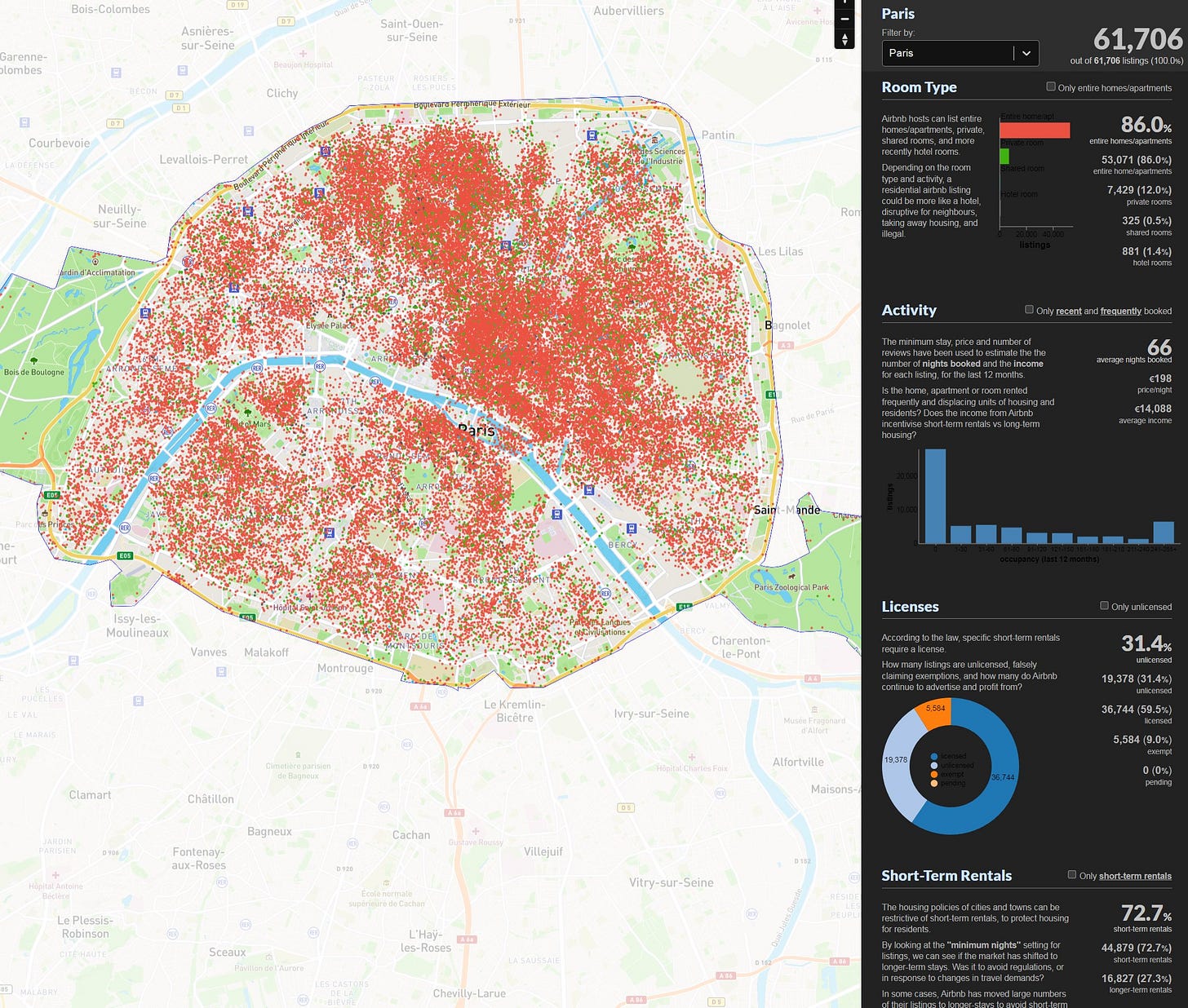The width and height of the screenshot is (1188, 1008).
Task: Reset map bearing with compass button
Action: click(844, 39)
